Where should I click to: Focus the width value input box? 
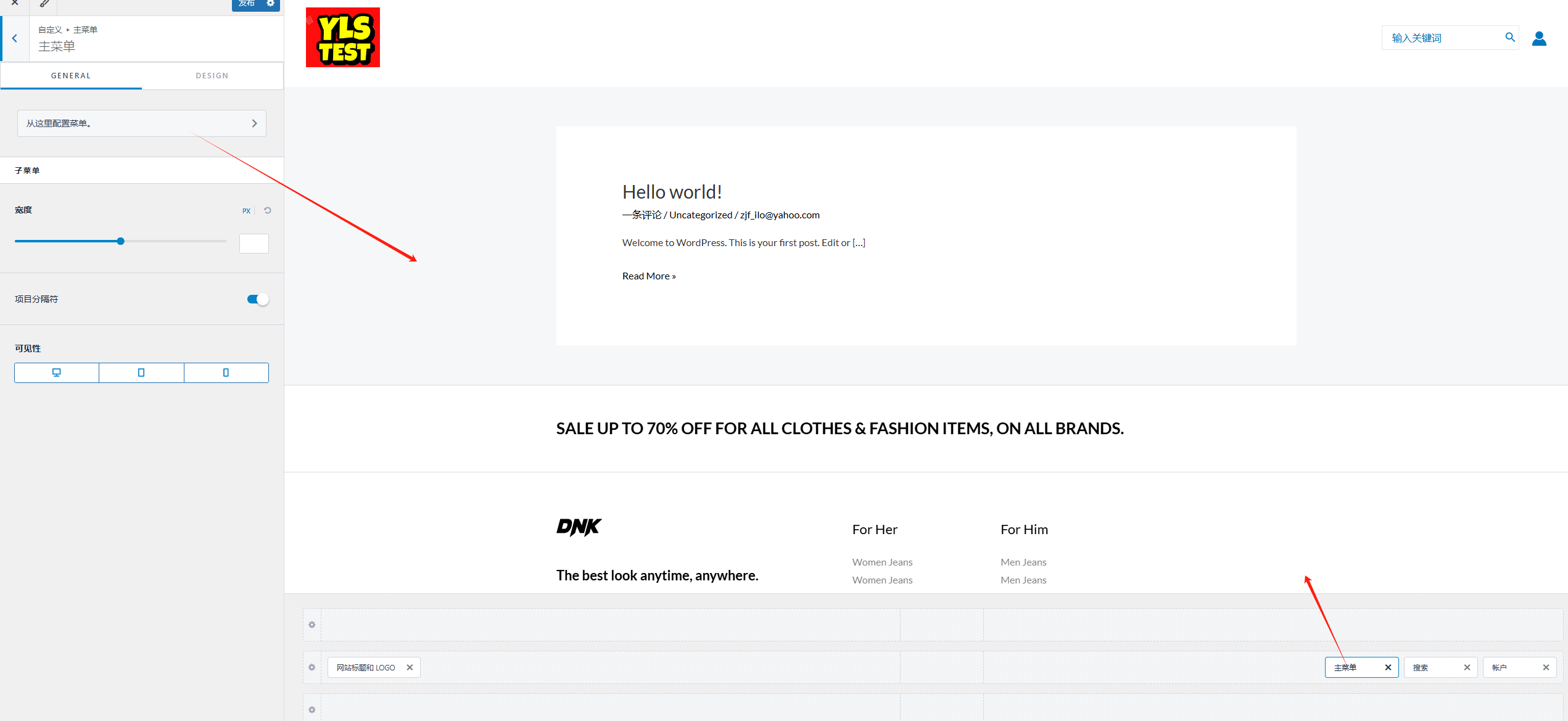pyautogui.click(x=254, y=243)
